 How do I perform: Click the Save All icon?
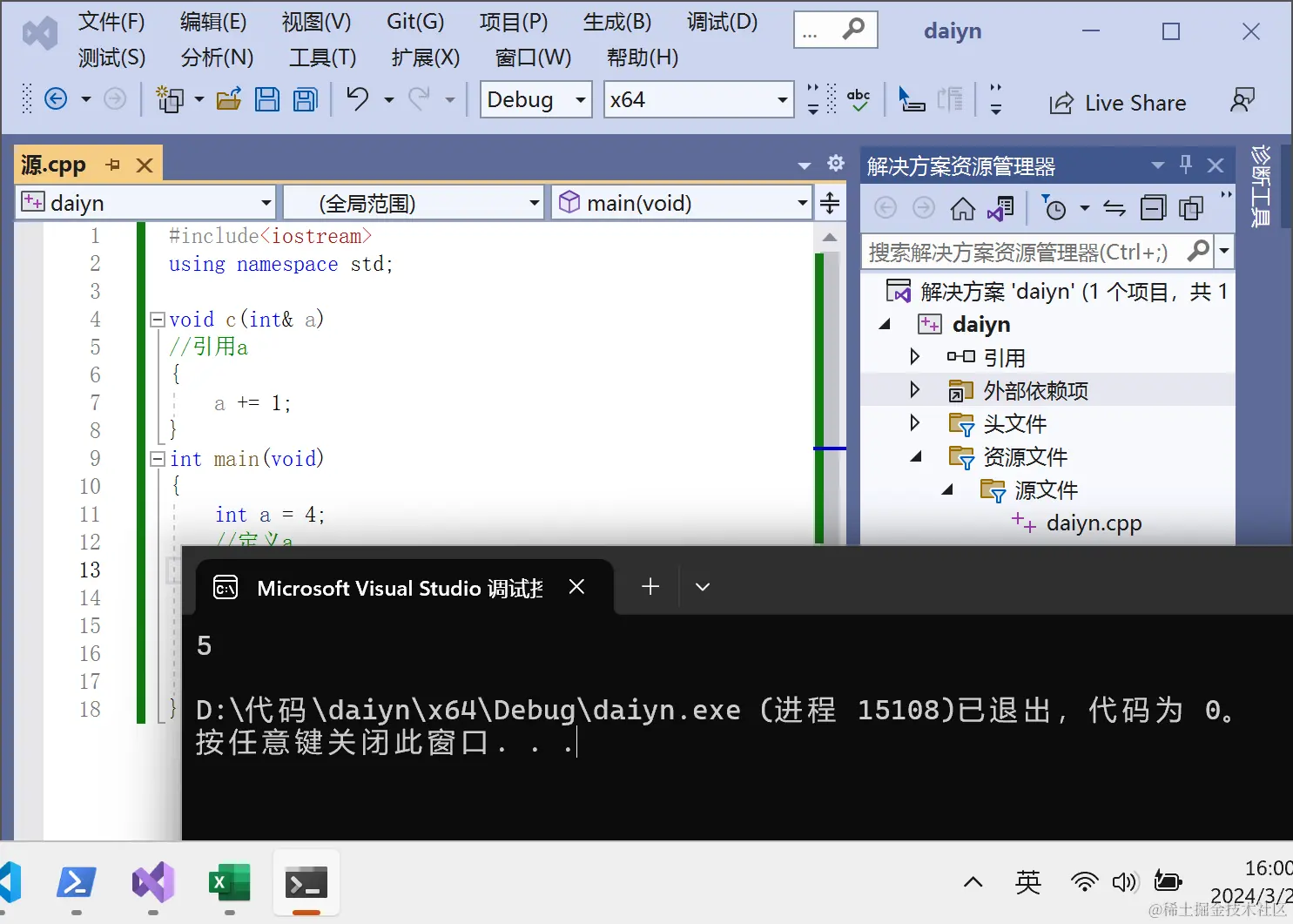[x=306, y=99]
